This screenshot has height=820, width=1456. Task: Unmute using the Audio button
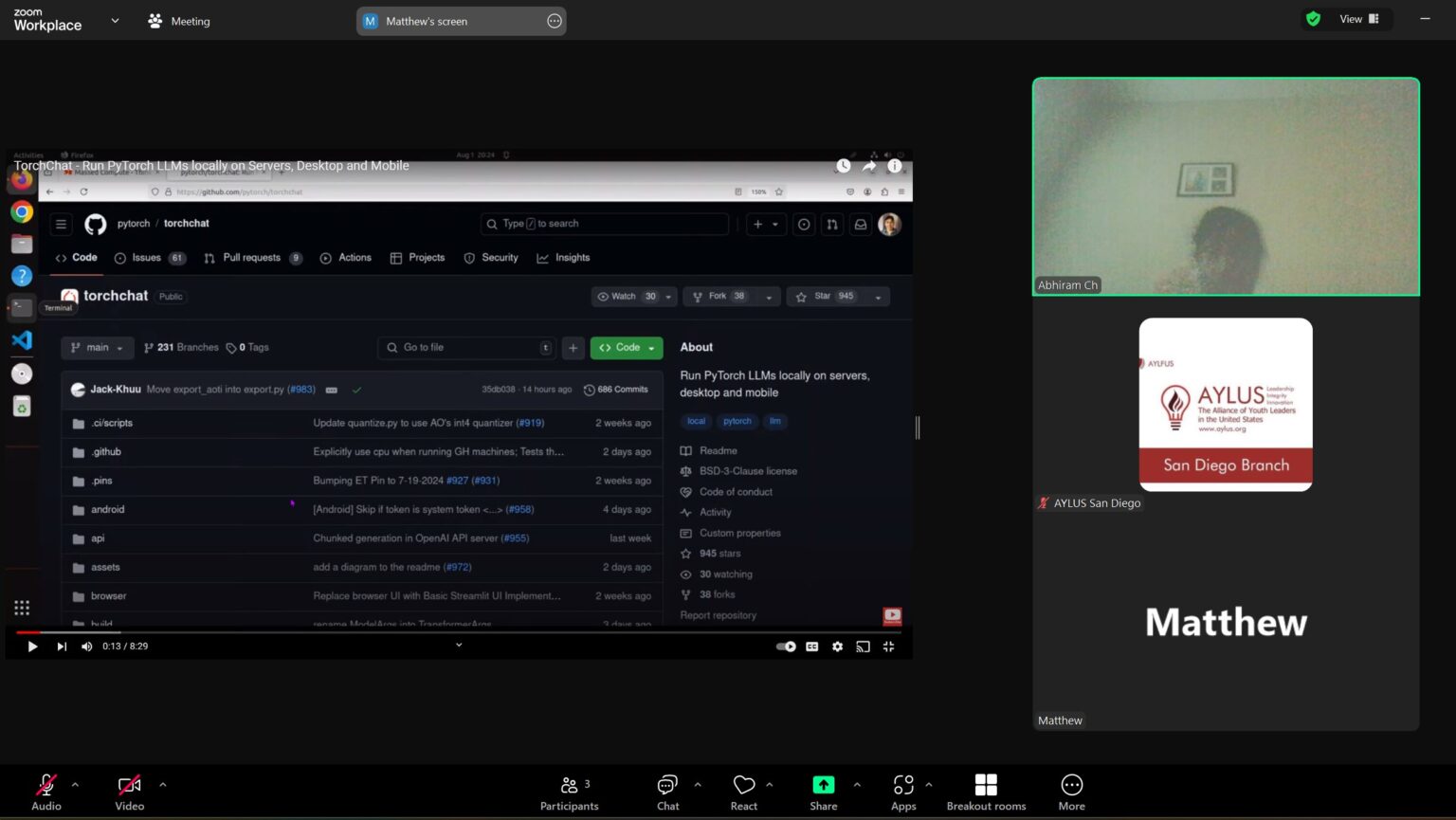(45, 792)
